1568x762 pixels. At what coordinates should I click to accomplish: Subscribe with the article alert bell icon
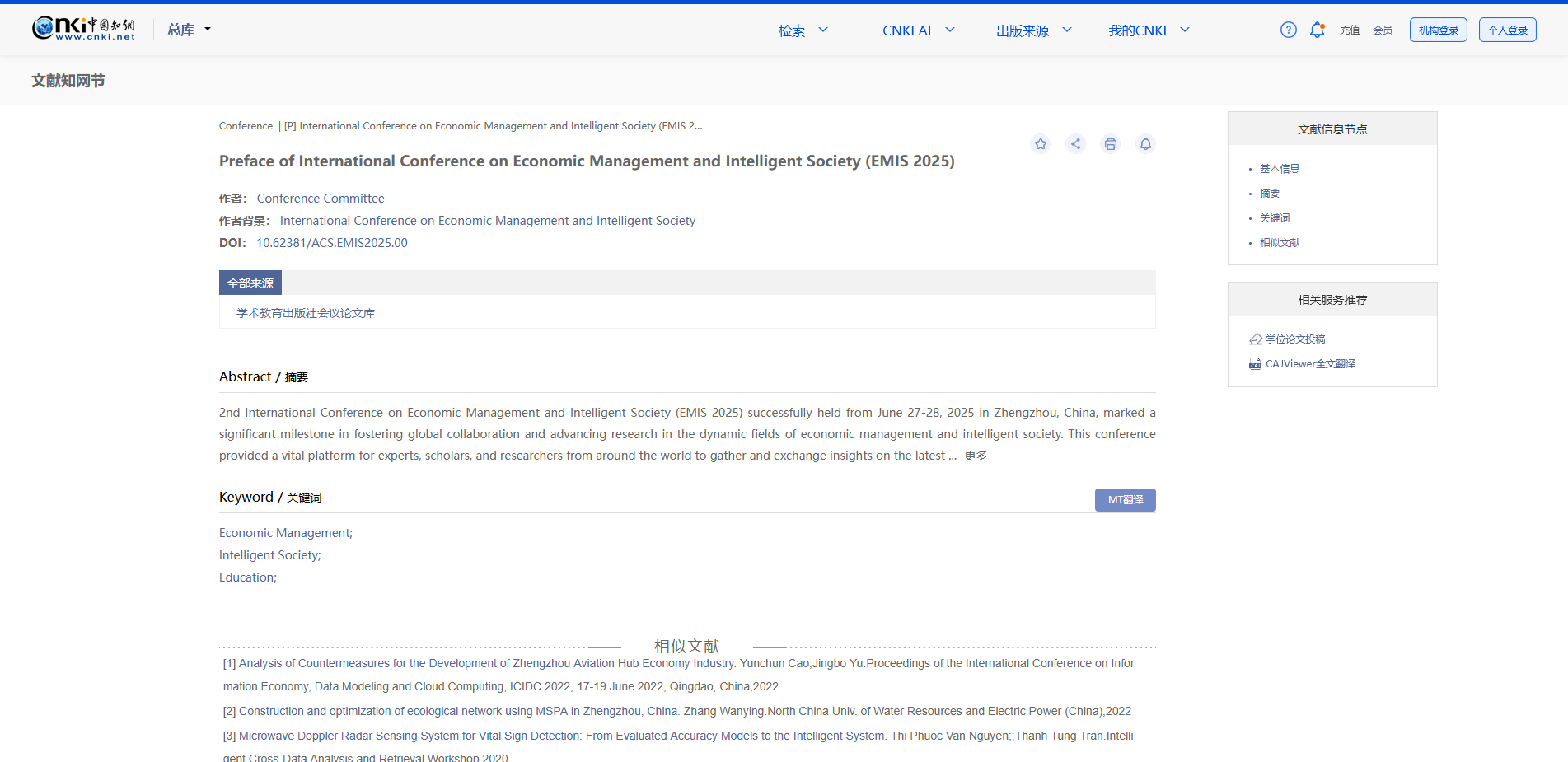point(1145,144)
